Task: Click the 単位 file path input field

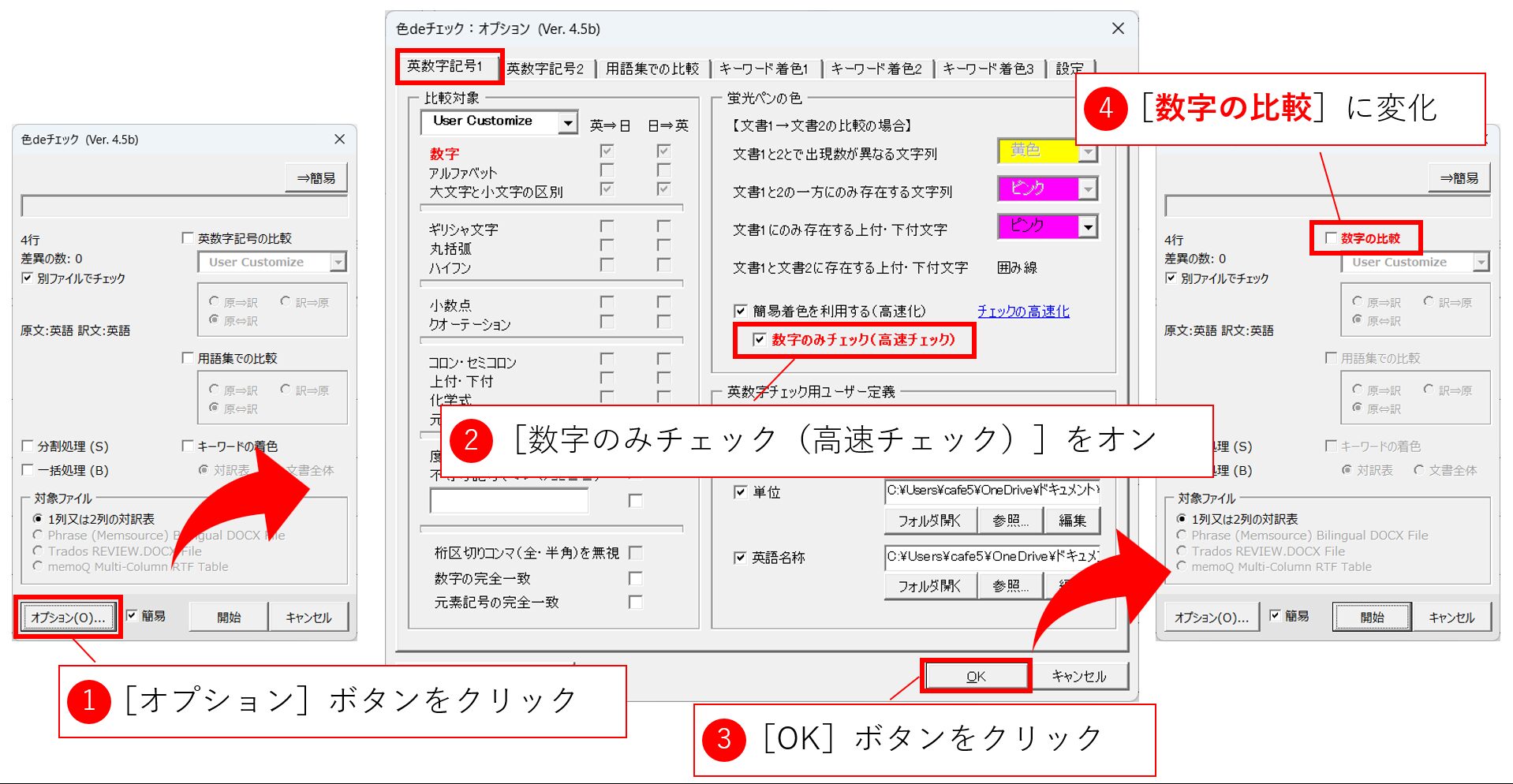Action: (992, 491)
